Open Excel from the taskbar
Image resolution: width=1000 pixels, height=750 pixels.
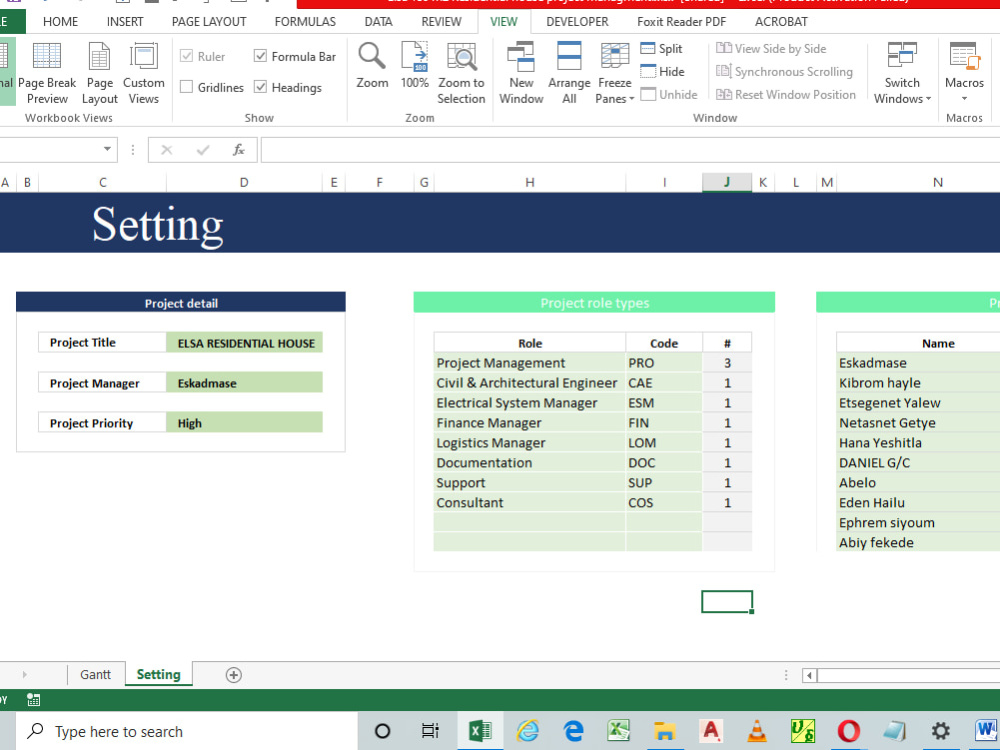480,731
